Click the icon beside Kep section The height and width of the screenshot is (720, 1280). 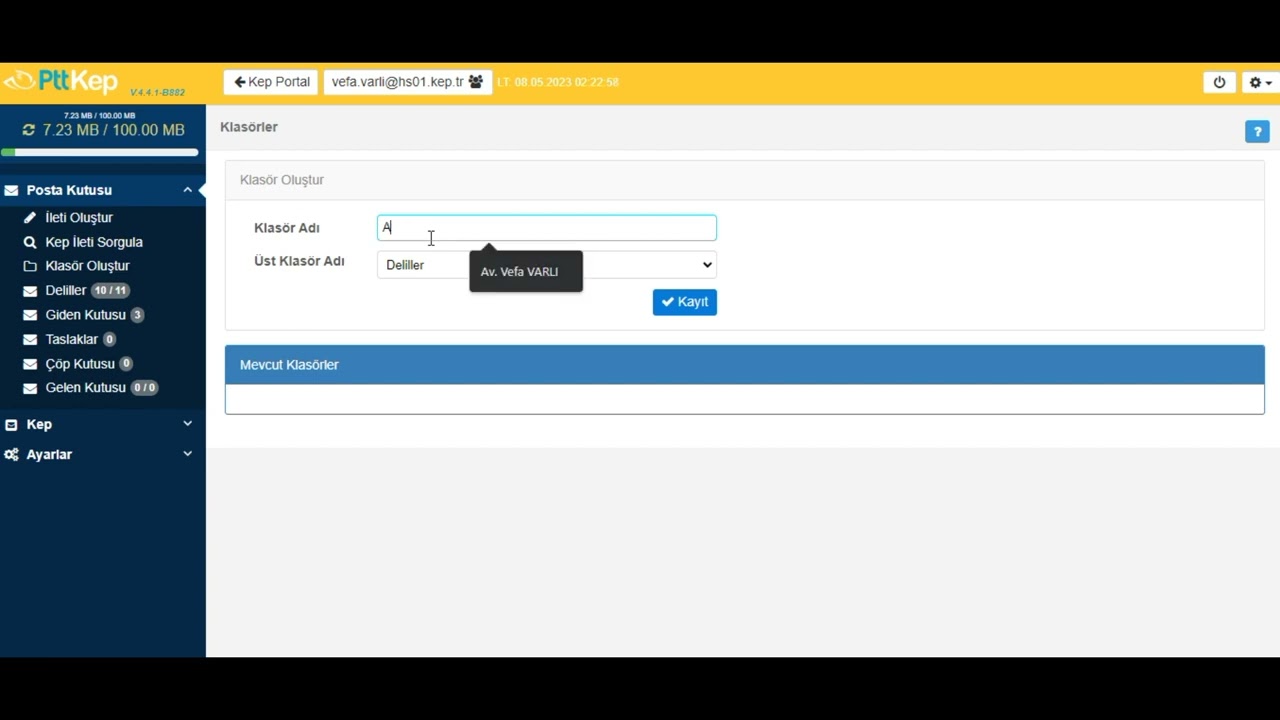(x=11, y=425)
